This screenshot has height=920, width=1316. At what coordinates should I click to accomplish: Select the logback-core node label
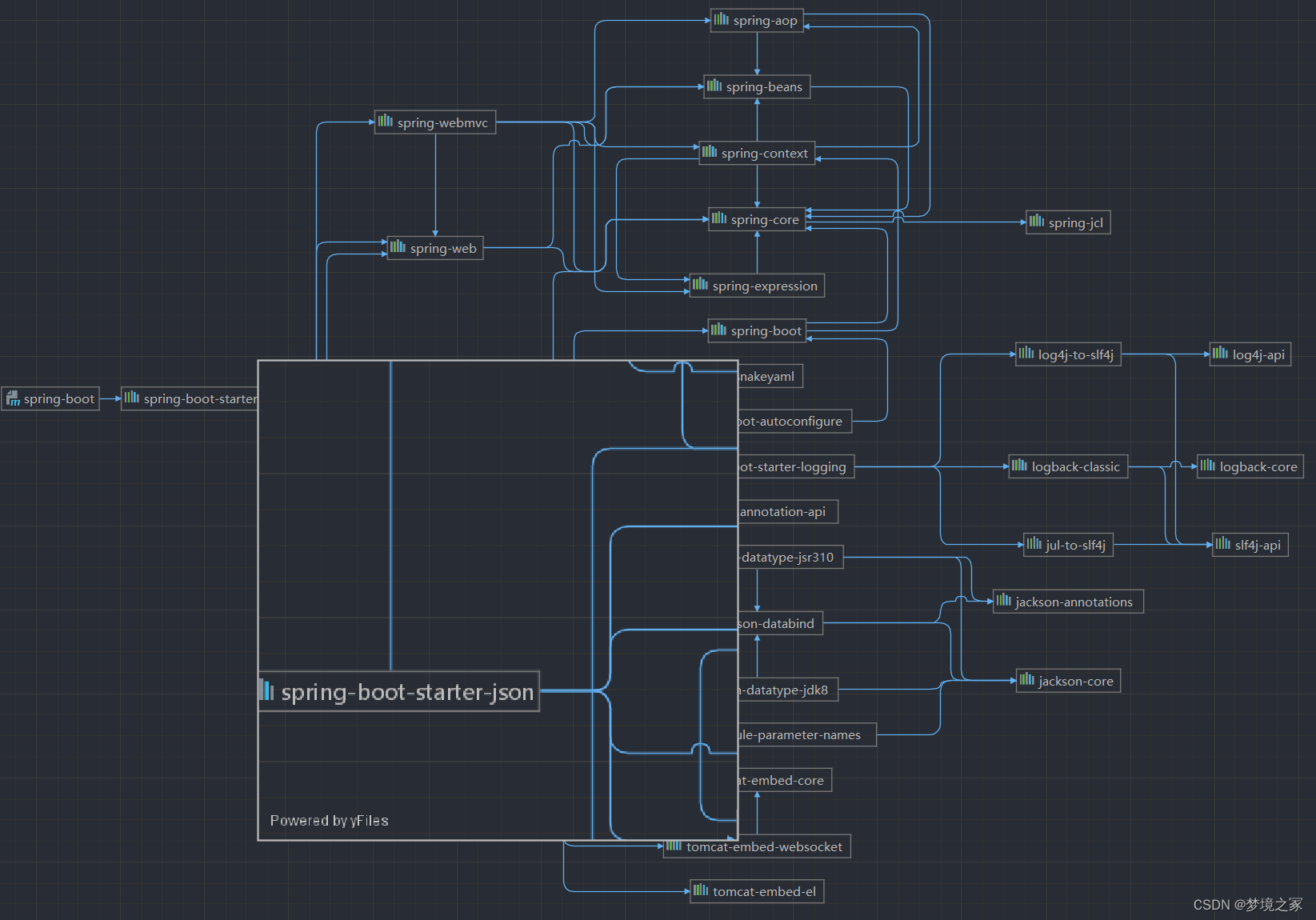pos(1258,467)
